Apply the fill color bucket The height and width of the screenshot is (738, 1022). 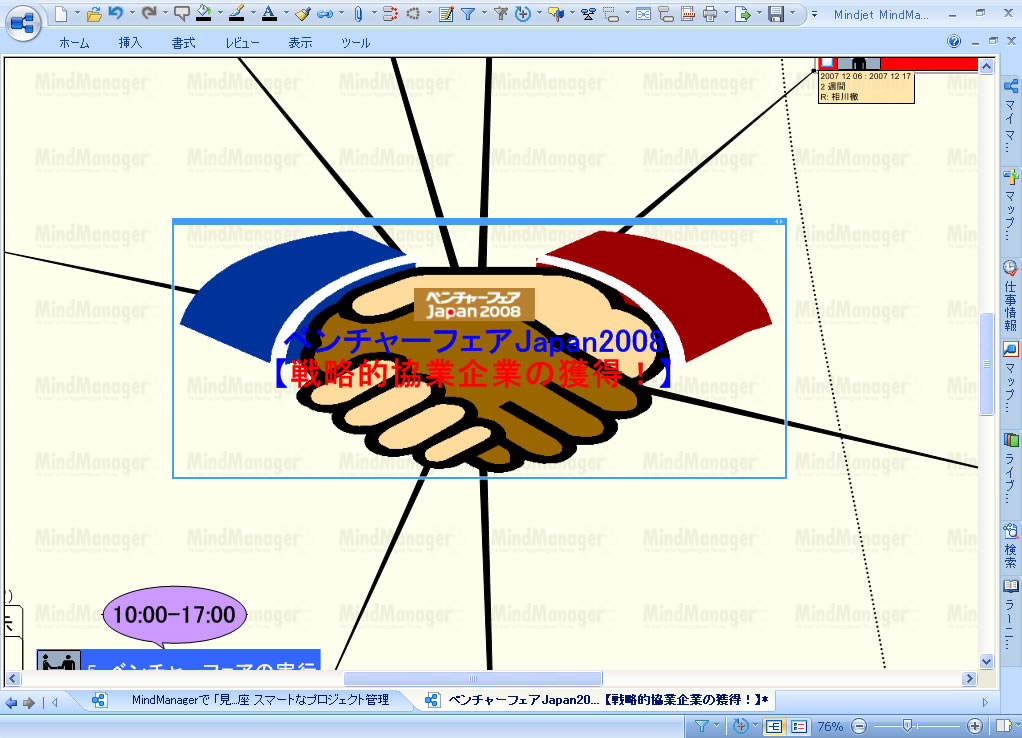(x=204, y=13)
